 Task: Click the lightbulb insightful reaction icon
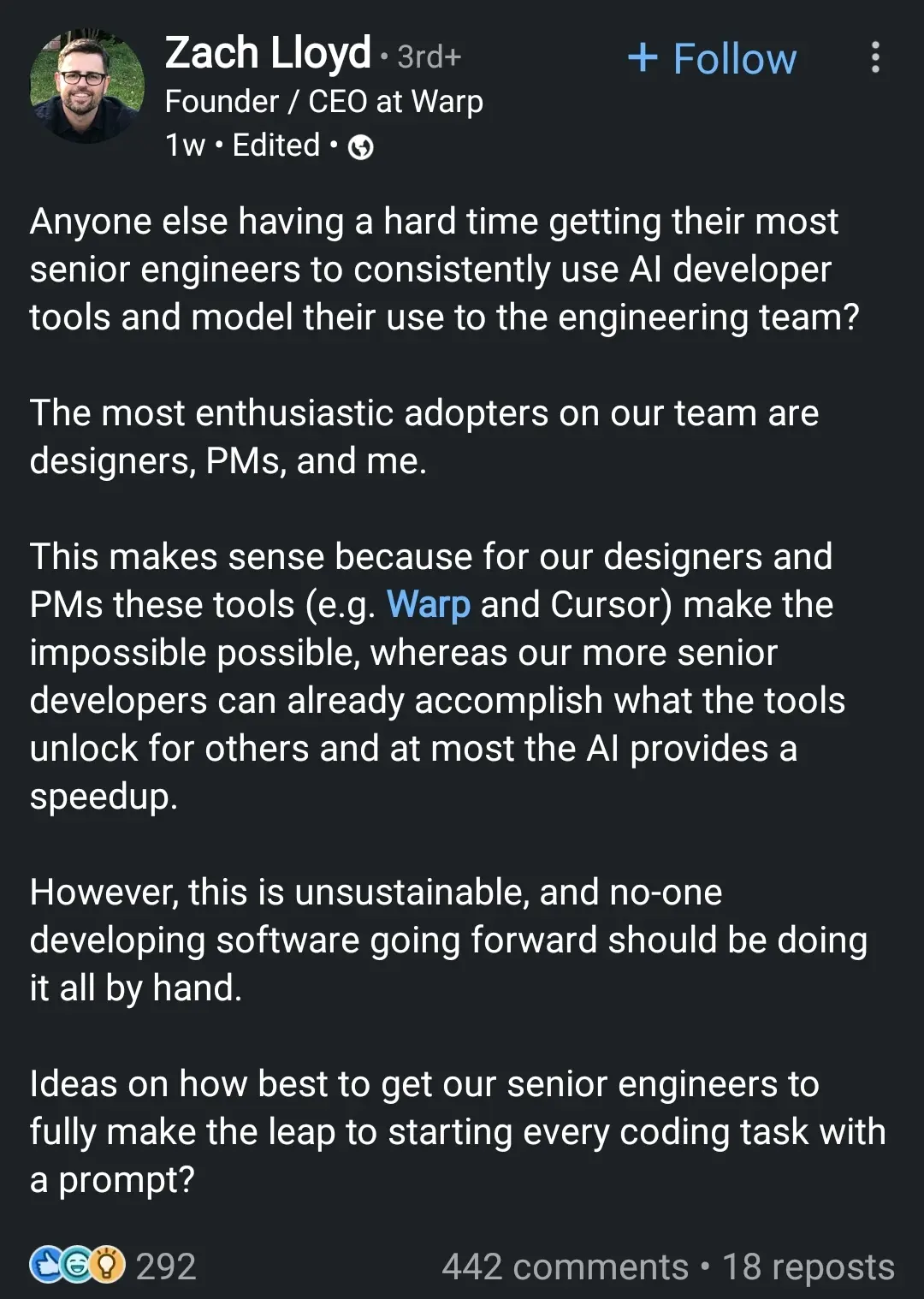click(x=107, y=1265)
